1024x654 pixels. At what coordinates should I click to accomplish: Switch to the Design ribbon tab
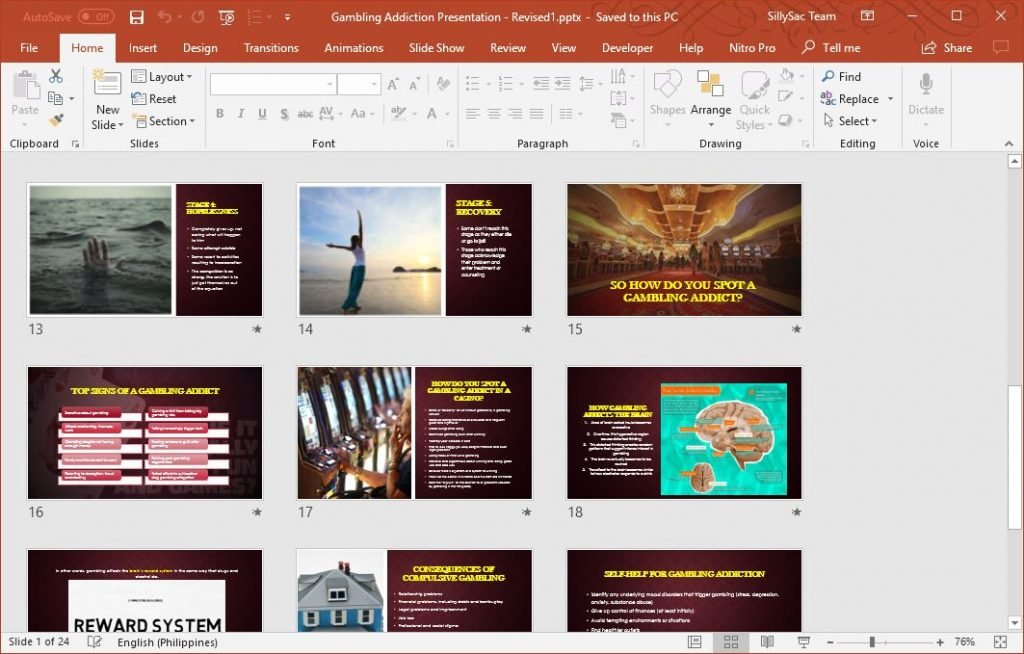pos(200,47)
